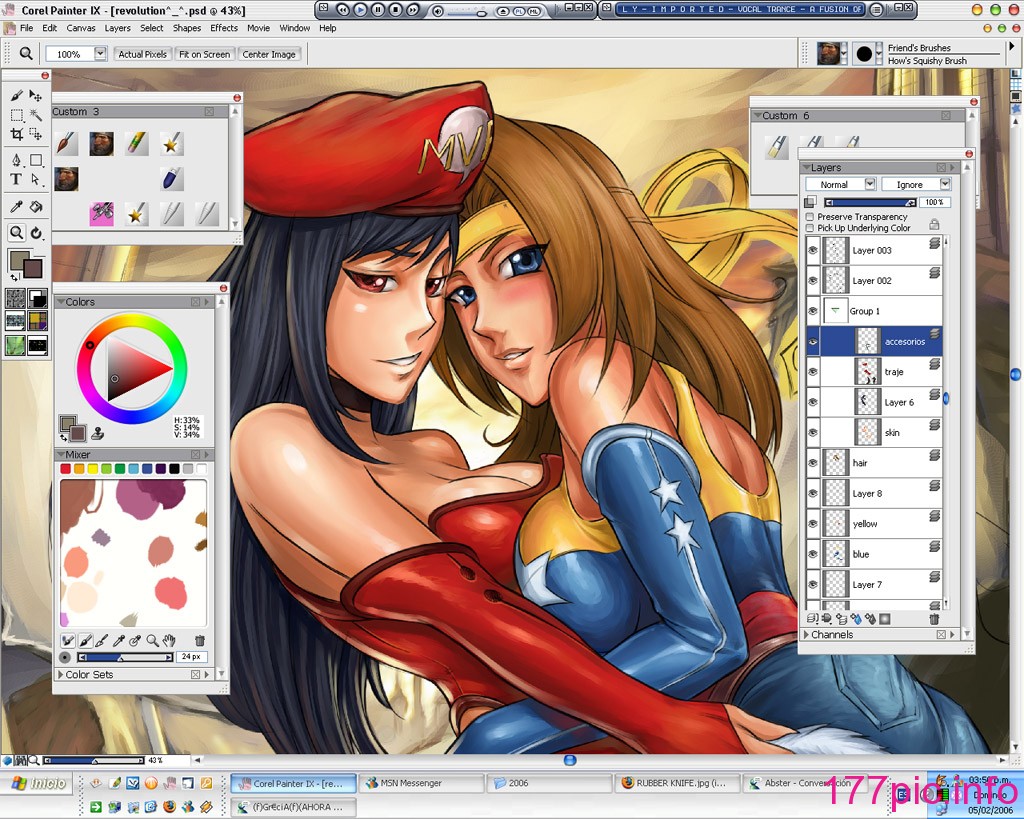This screenshot has width=1024, height=819.
Task: Open the Inicio start button
Action: point(39,783)
